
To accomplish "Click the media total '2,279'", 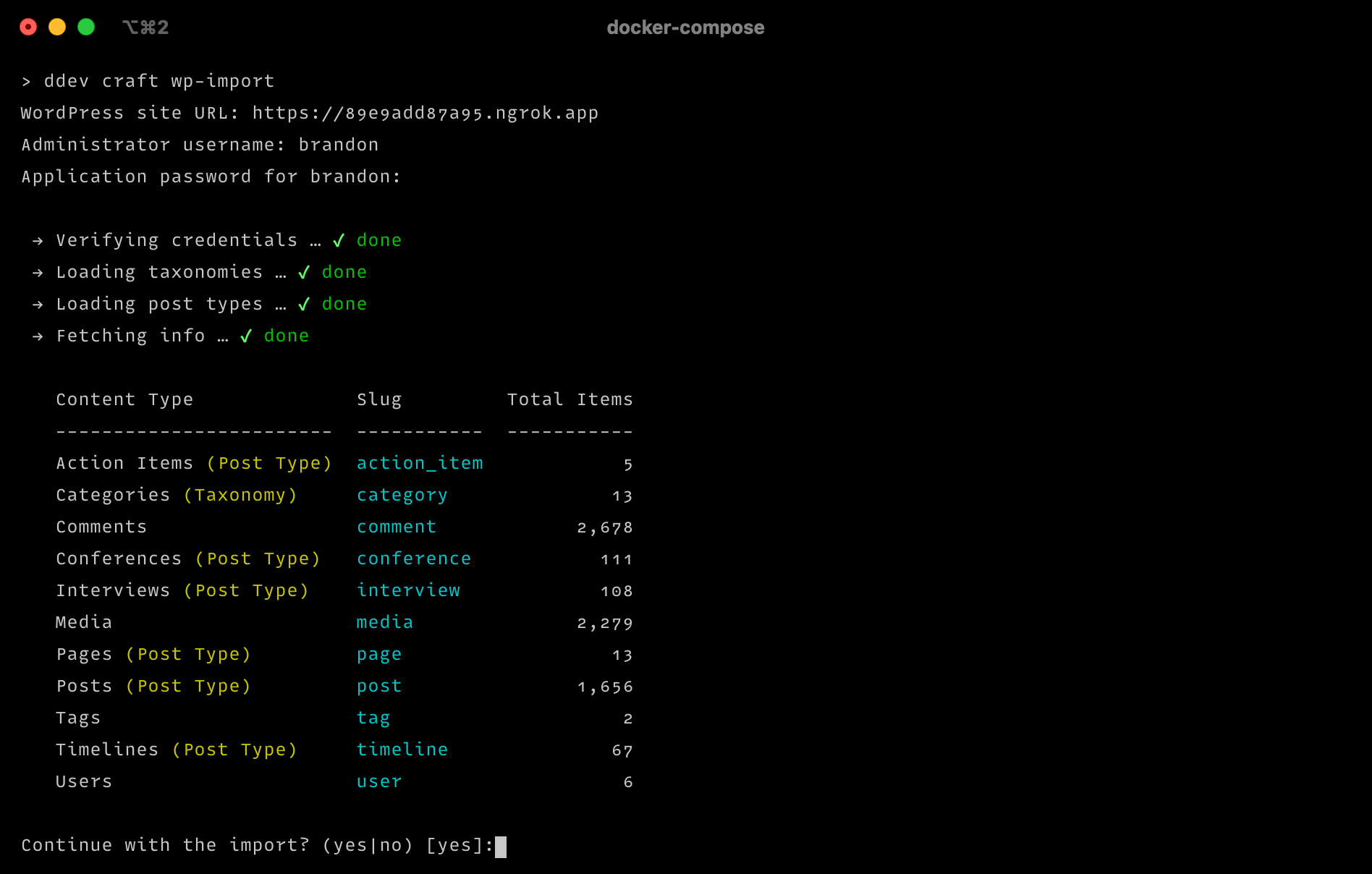I will tap(605, 623).
